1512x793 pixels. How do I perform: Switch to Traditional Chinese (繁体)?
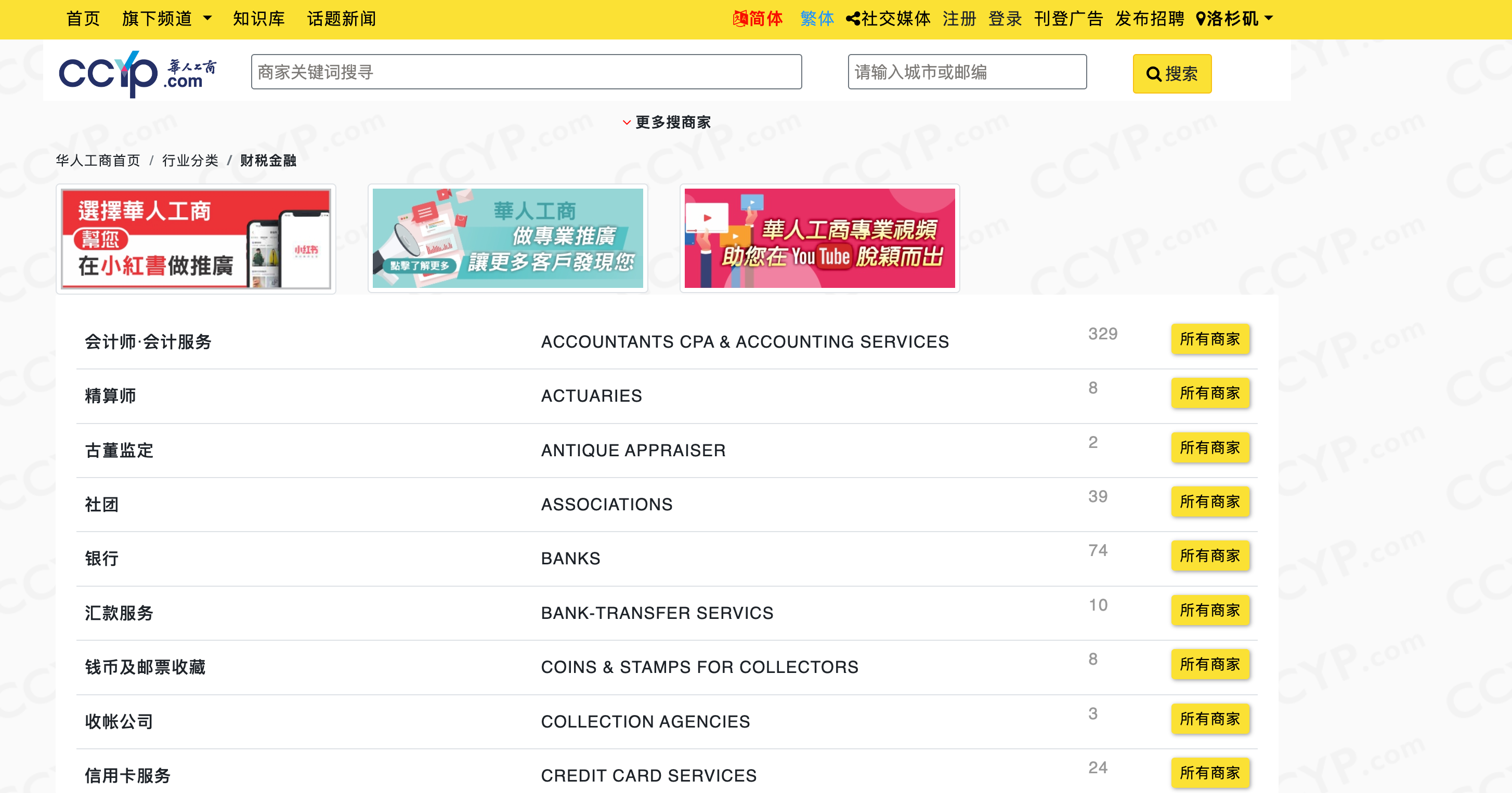pyautogui.click(x=816, y=19)
